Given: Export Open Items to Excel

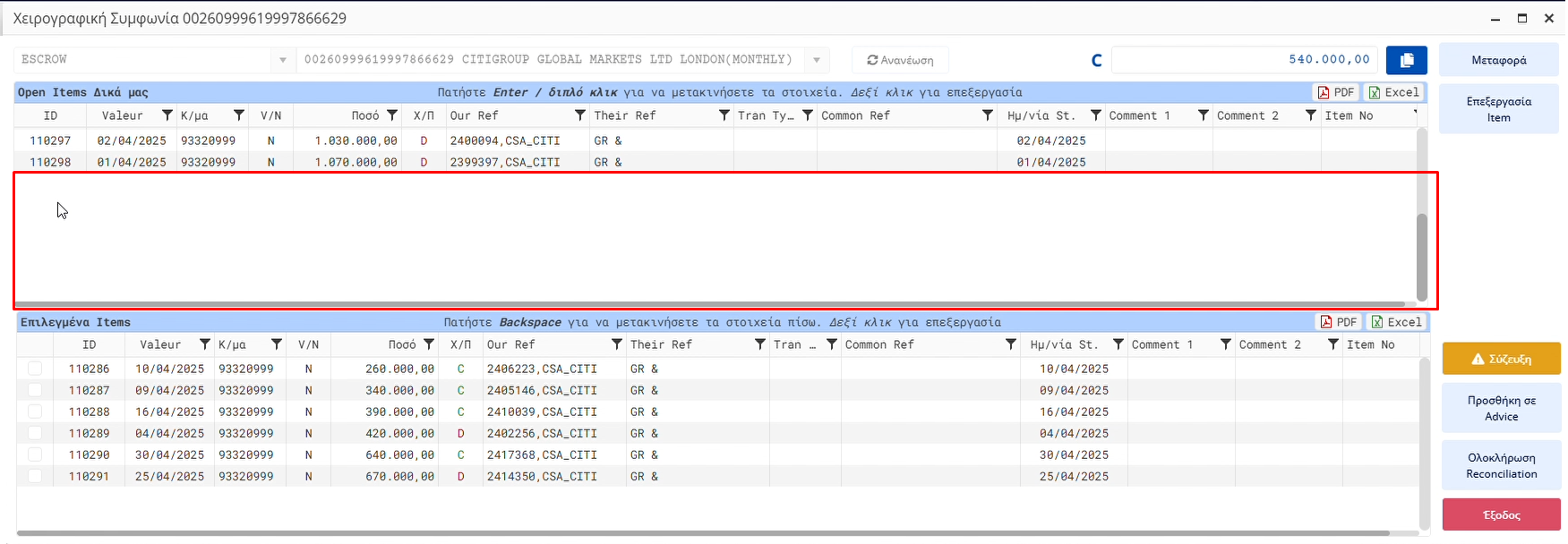Looking at the screenshot, I should [x=1393, y=92].
